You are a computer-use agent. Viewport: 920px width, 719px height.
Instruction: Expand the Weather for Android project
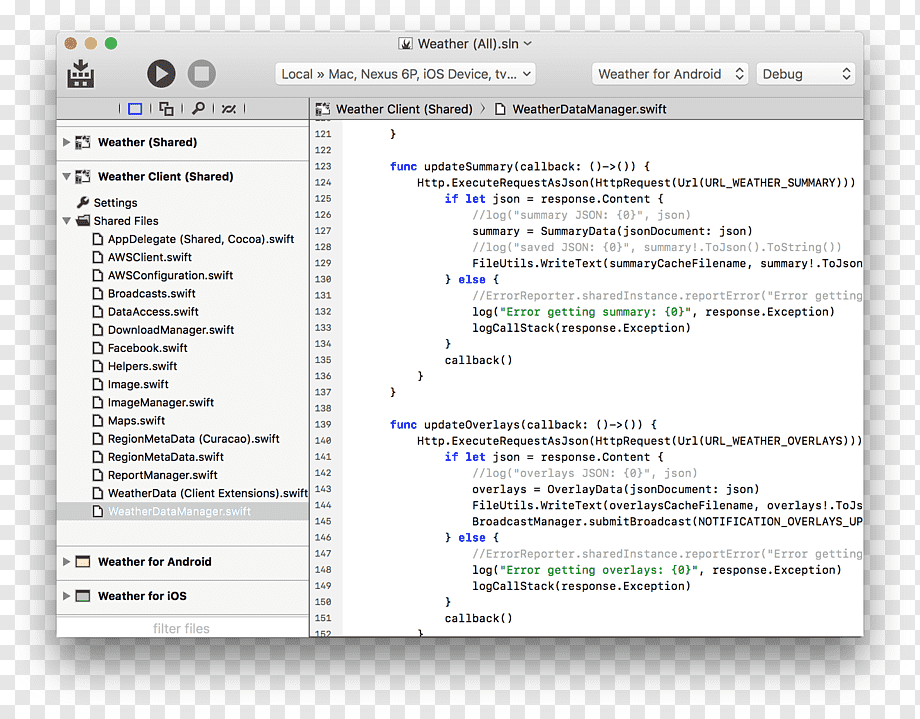66,562
